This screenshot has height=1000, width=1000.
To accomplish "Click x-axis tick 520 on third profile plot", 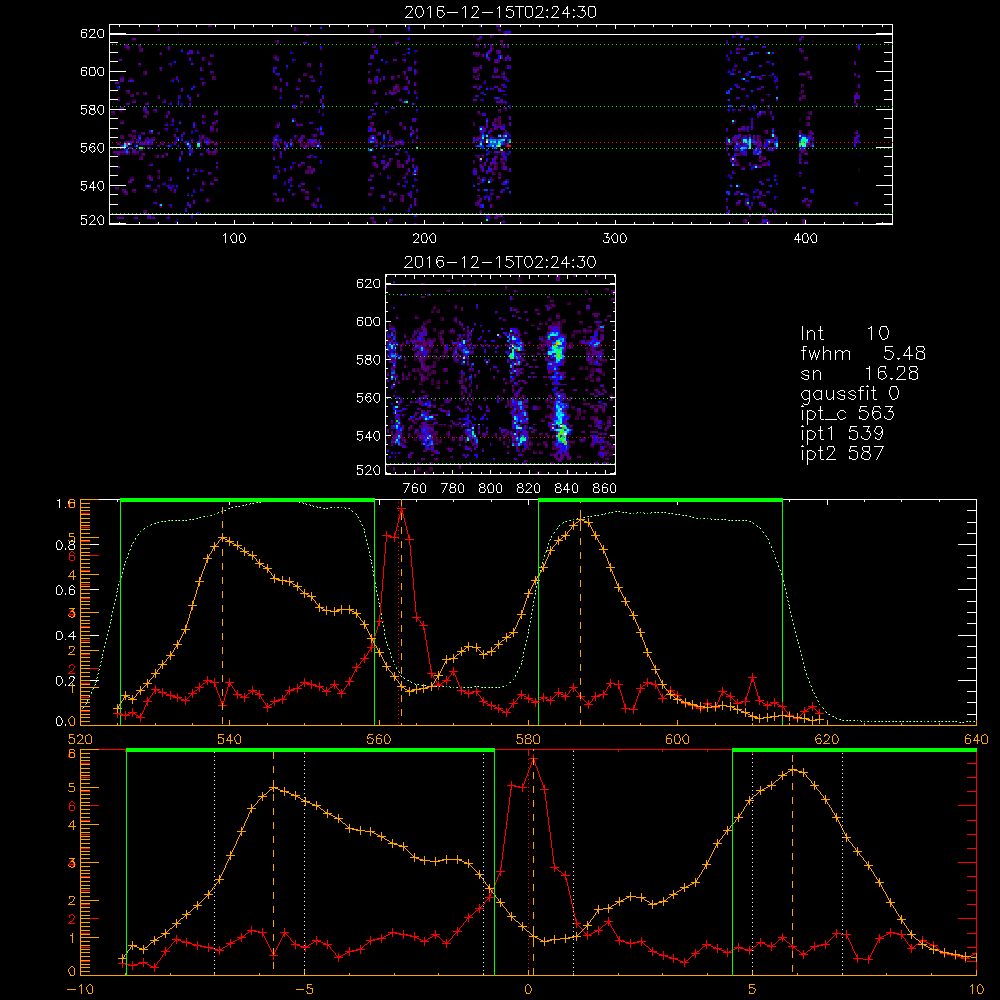I will tap(80, 739).
